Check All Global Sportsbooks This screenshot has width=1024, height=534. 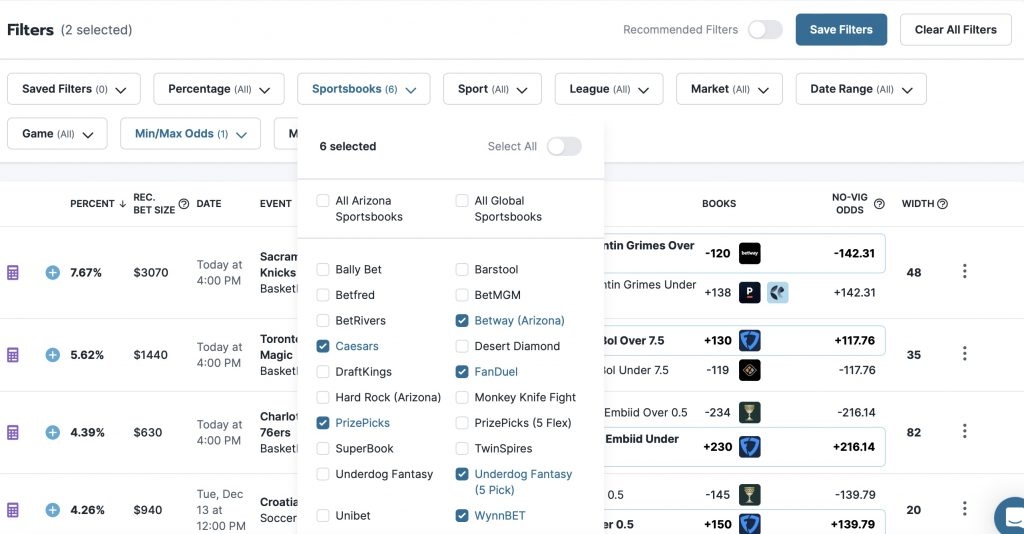[462, 200]
